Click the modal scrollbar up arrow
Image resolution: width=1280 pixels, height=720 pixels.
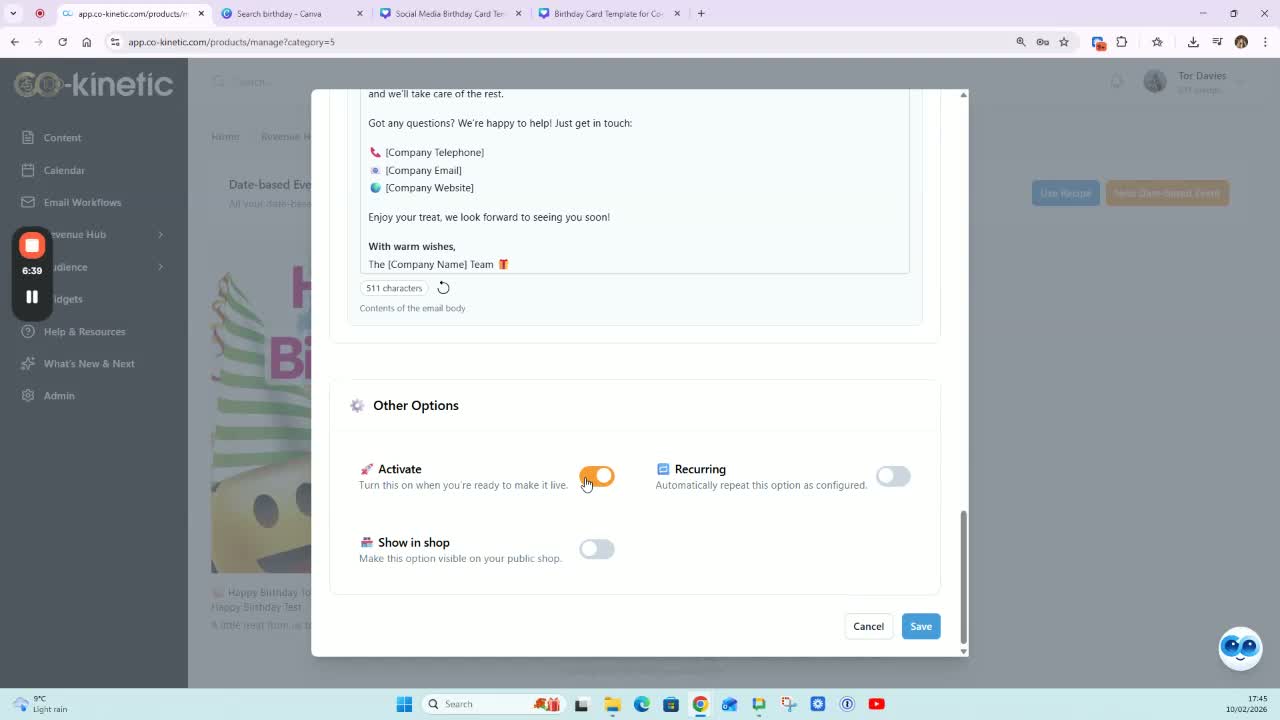pos(963,95)
